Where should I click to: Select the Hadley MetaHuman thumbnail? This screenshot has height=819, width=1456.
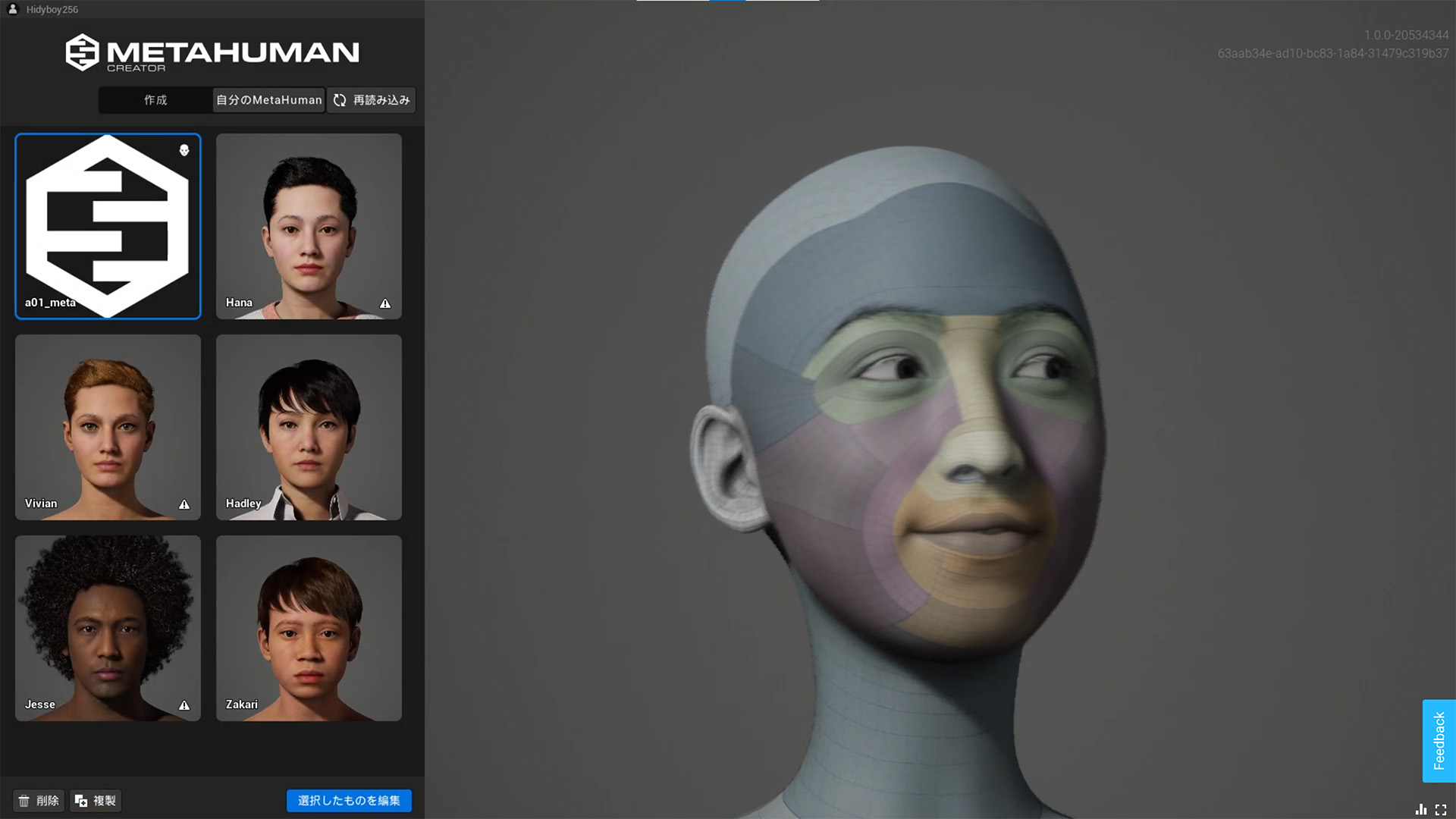(309, 427)
